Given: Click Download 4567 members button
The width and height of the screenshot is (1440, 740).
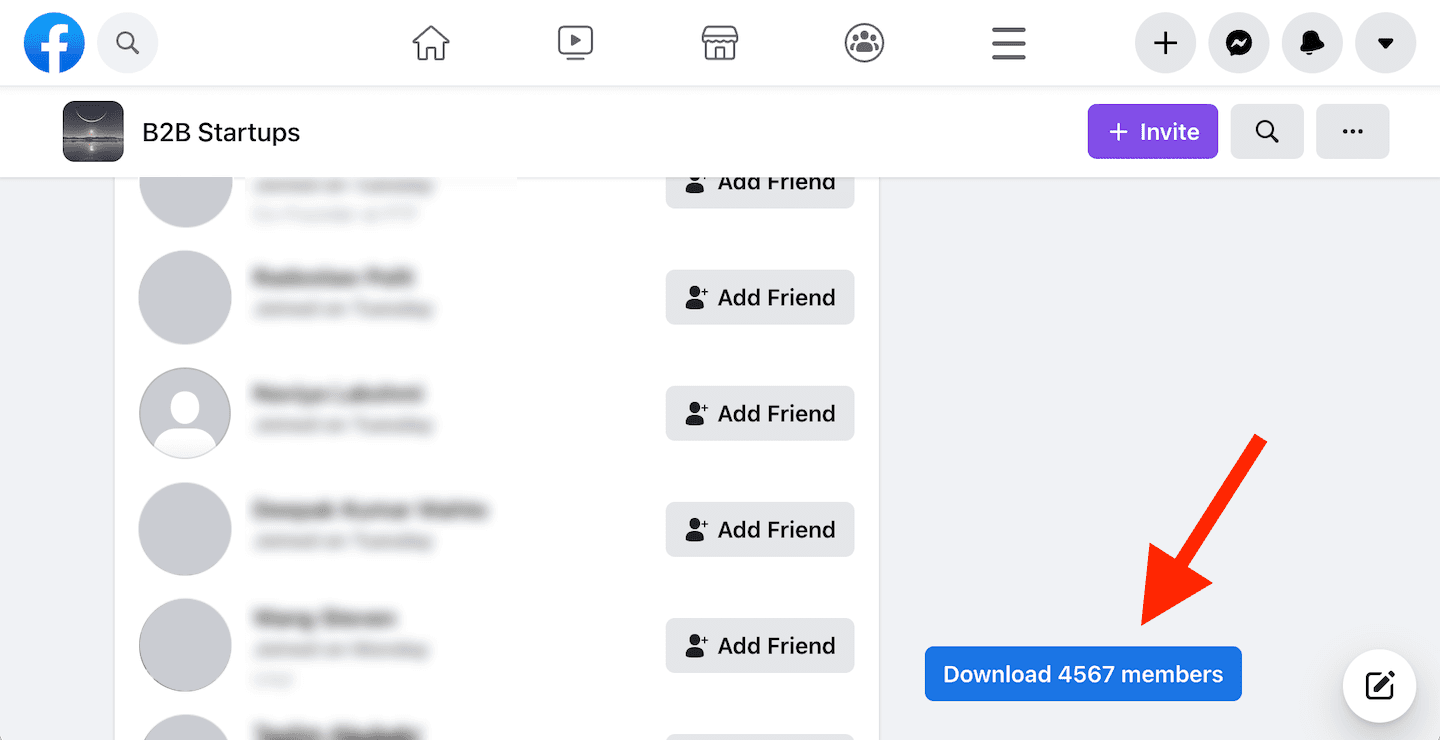Looking at the screenshot, I should [x=1083, y=674].
